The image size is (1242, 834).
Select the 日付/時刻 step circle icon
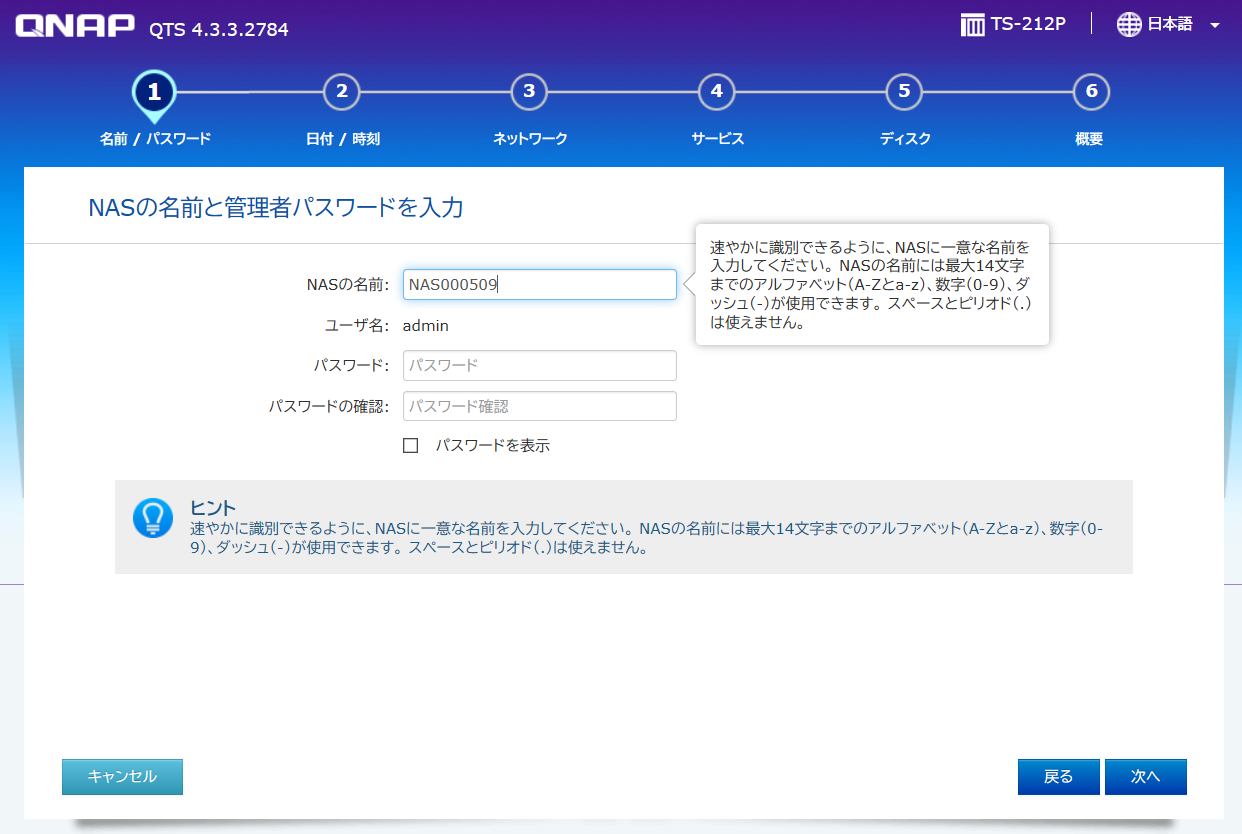[x=342, y=91]
